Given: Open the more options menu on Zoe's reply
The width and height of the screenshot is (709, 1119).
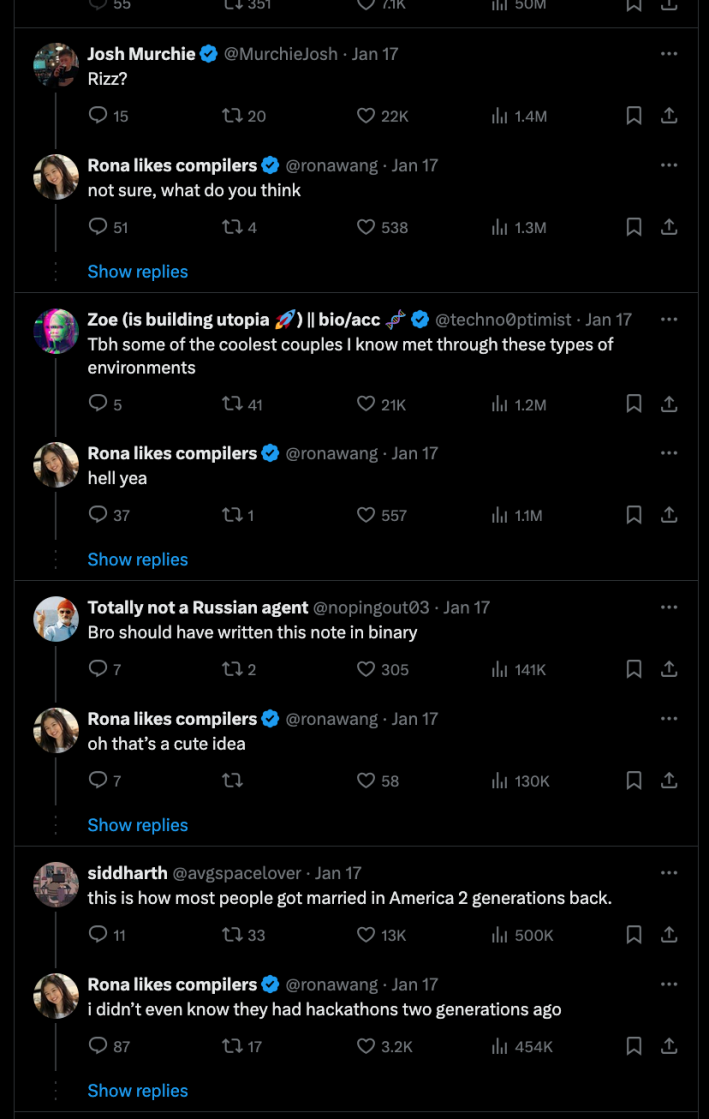Looking at the screenshot, I should [668, 318].
